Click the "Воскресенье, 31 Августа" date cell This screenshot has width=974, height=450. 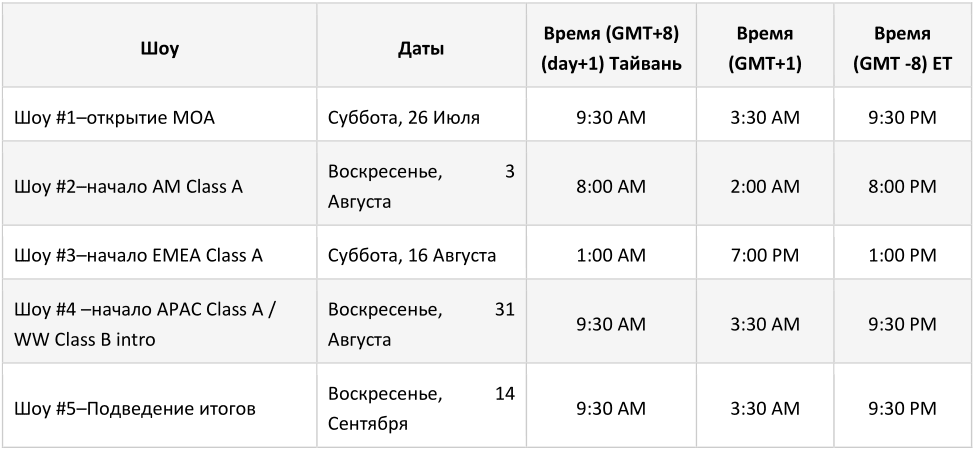[x=421, y=324]
